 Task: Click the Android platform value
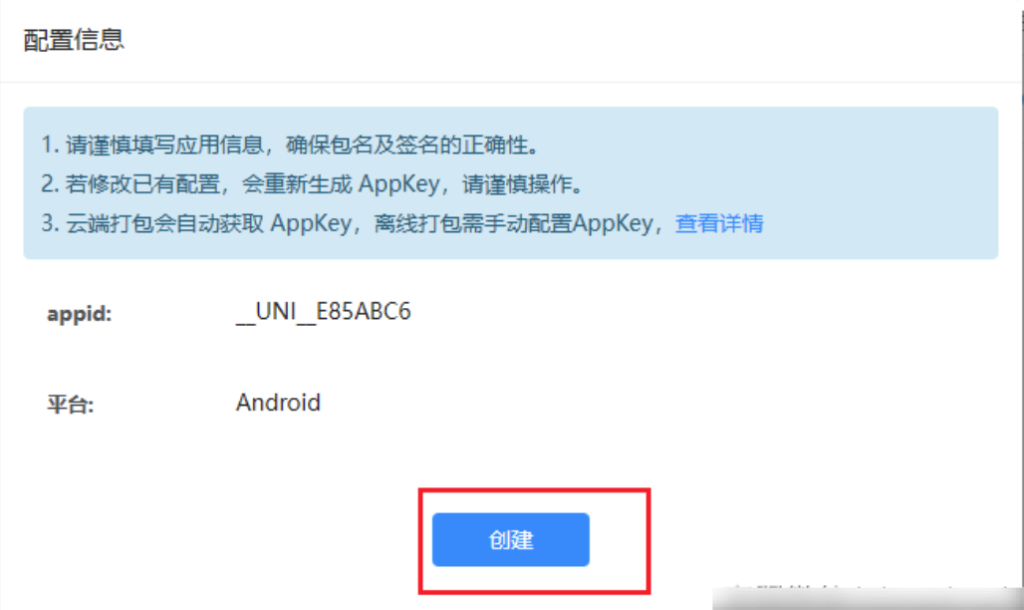click(278, 402)
